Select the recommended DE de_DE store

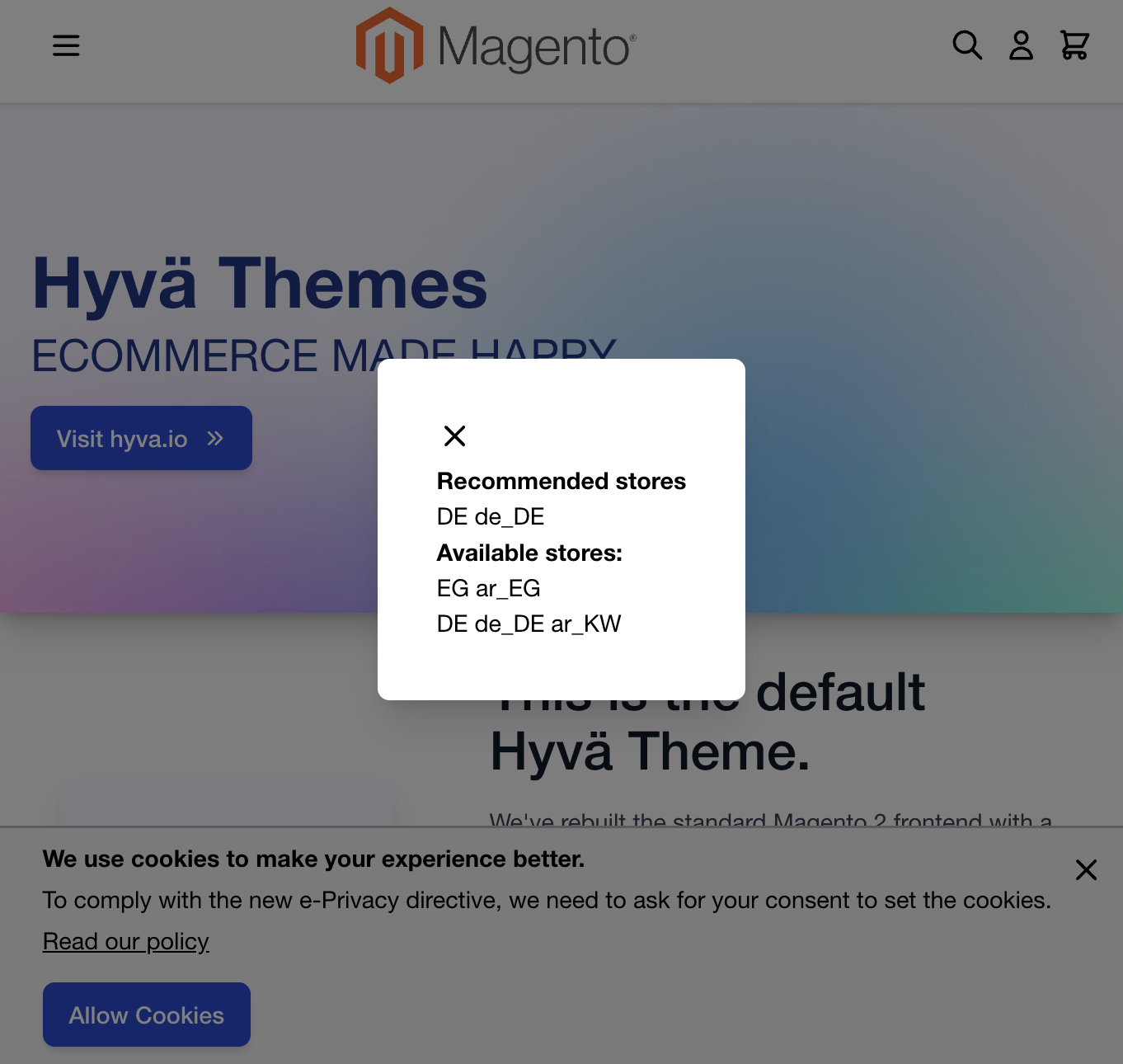[491, 516]
